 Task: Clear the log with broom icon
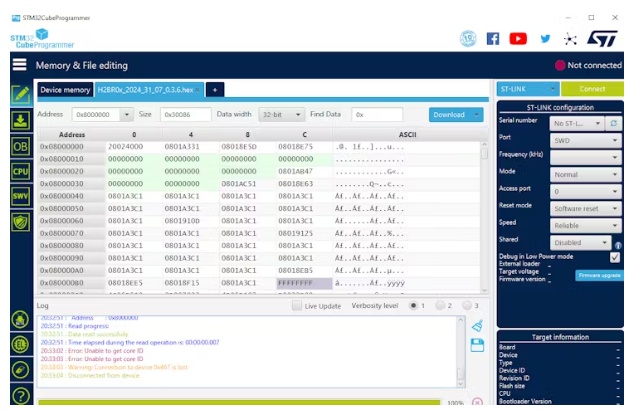477,325
